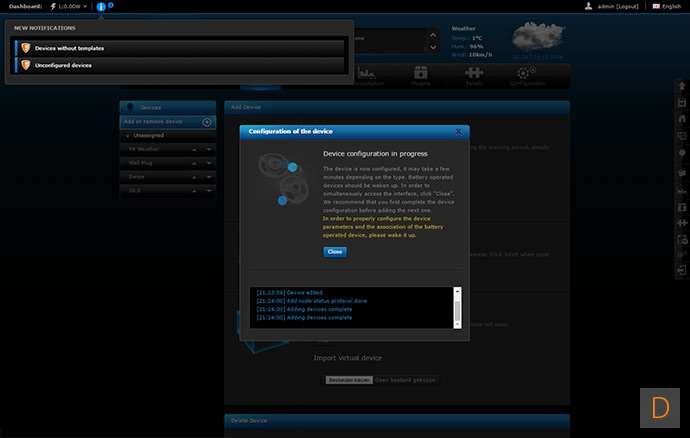Screen dimensions: 690x438
Task: Click the plus icon on Add or remove device
Action: coord(207,122)
